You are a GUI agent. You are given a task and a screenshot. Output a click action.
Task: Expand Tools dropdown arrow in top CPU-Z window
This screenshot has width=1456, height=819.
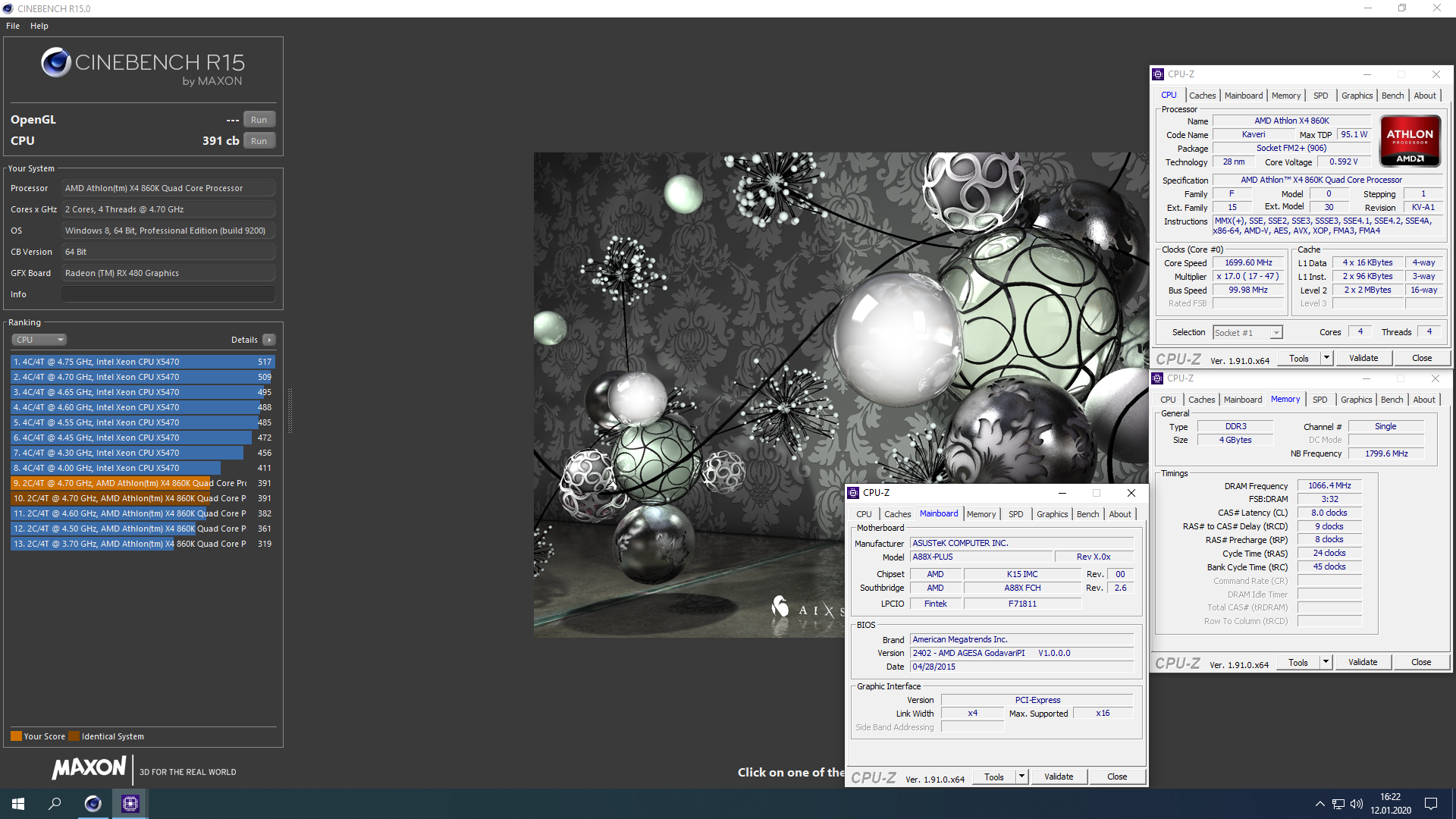1326,359
